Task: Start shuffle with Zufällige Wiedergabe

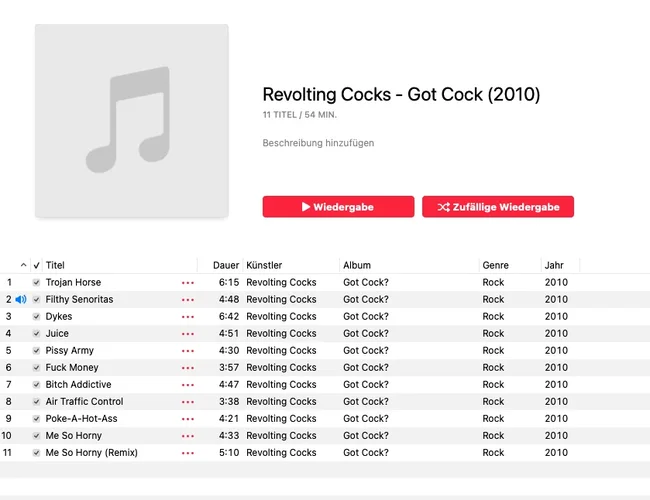Action: click(498, 207)
